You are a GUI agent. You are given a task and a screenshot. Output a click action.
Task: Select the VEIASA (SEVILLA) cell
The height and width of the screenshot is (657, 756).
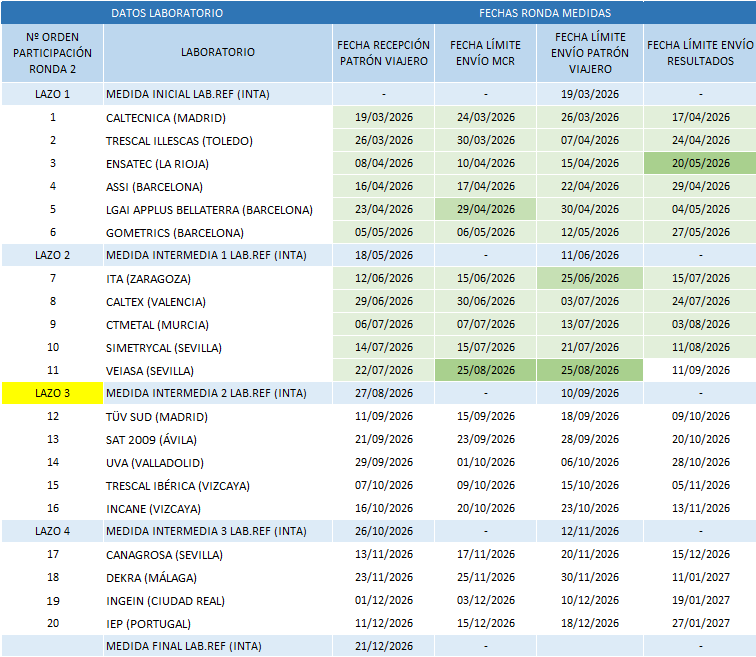218,371
